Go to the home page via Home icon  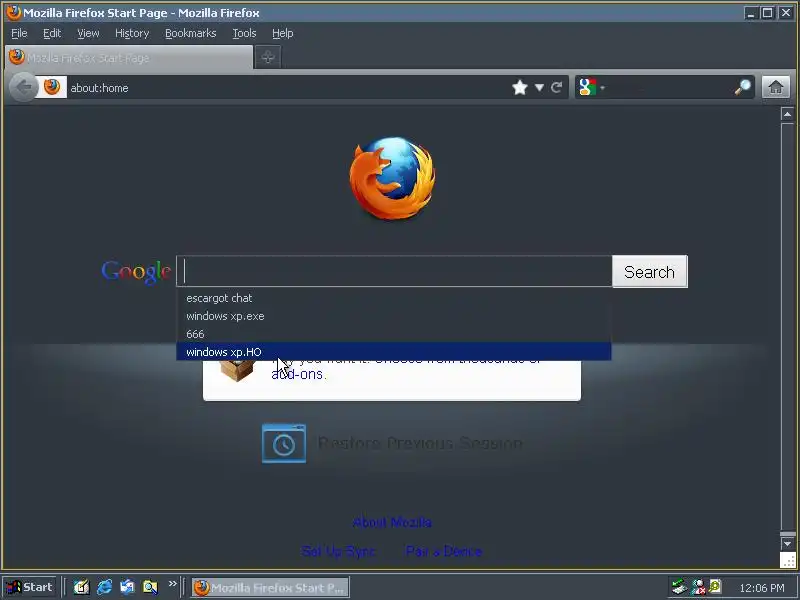(776, 87)
